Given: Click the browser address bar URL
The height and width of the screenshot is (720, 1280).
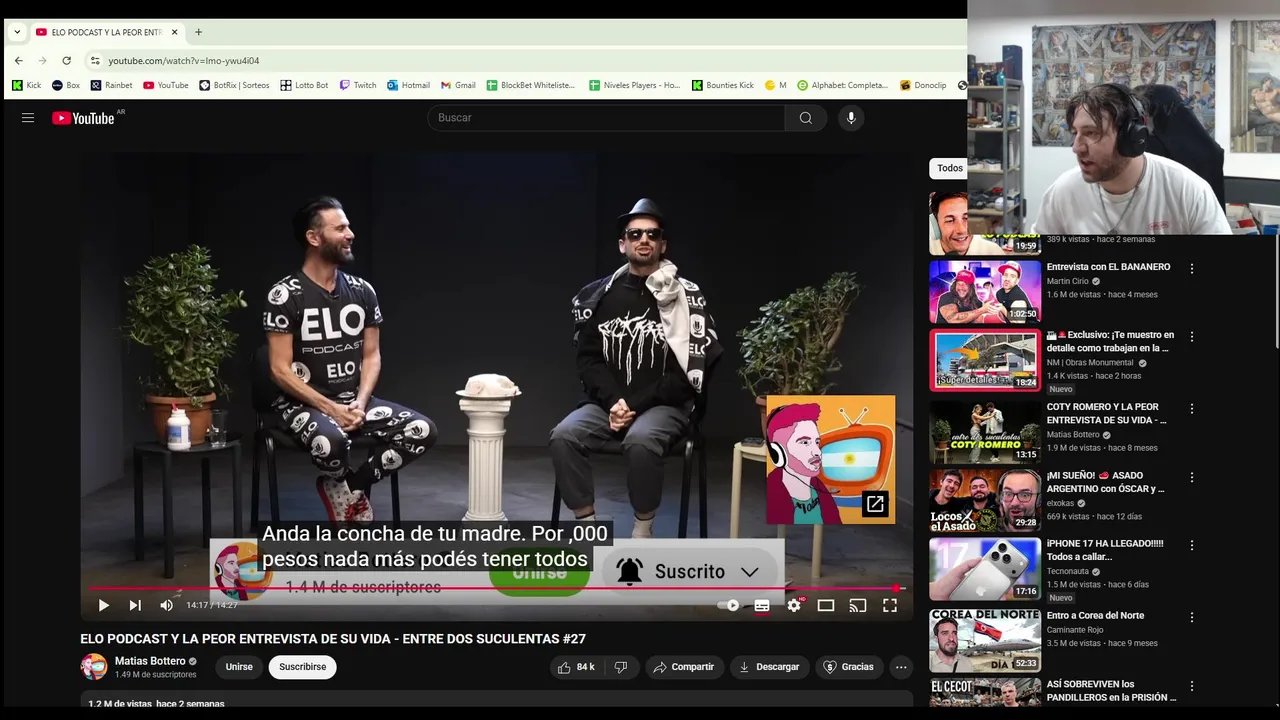Looking at the screenshot, I should point(184,61).
